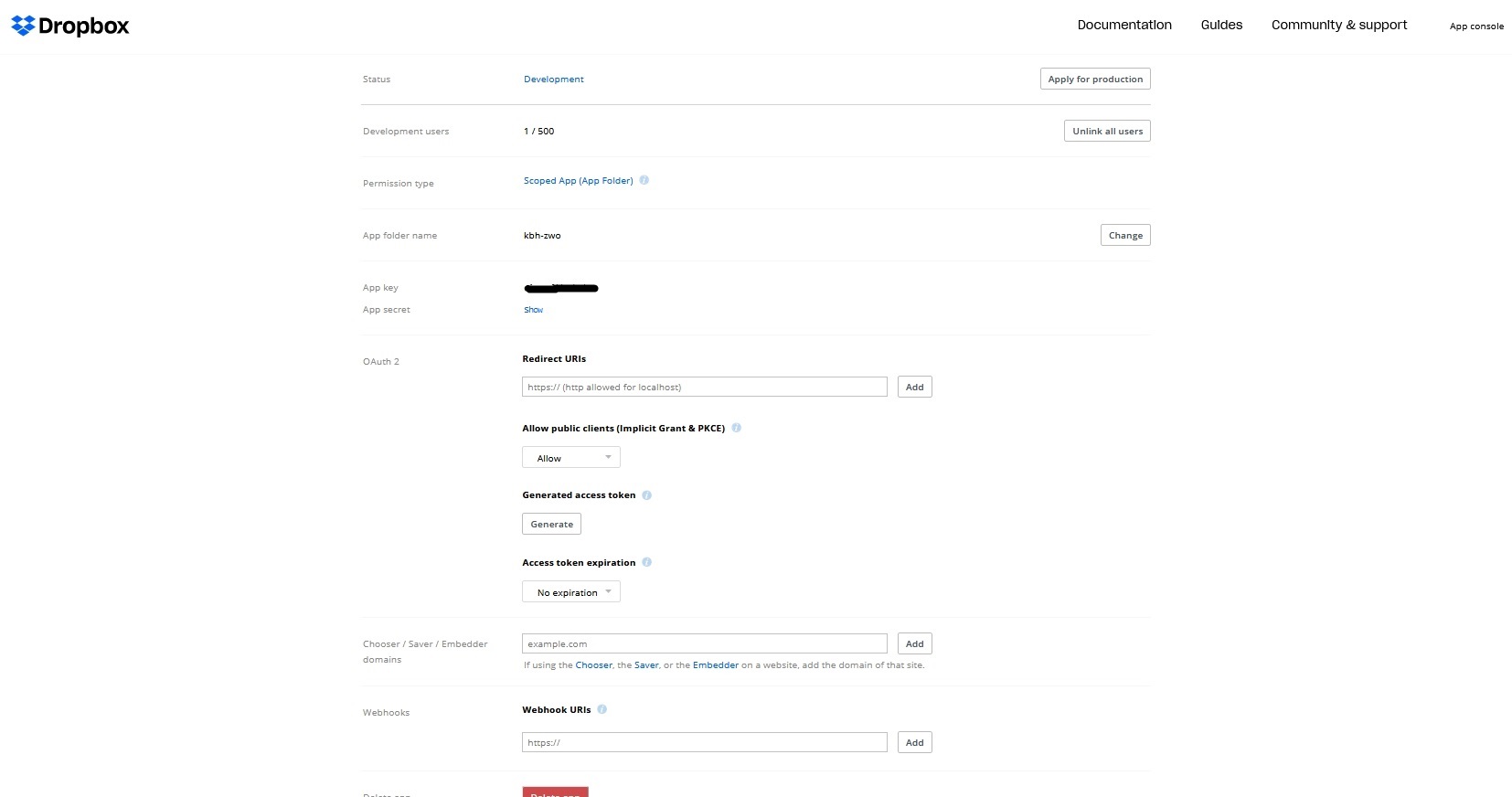
Task: Expand the No expiration dropdown
Action: point(571,592)
